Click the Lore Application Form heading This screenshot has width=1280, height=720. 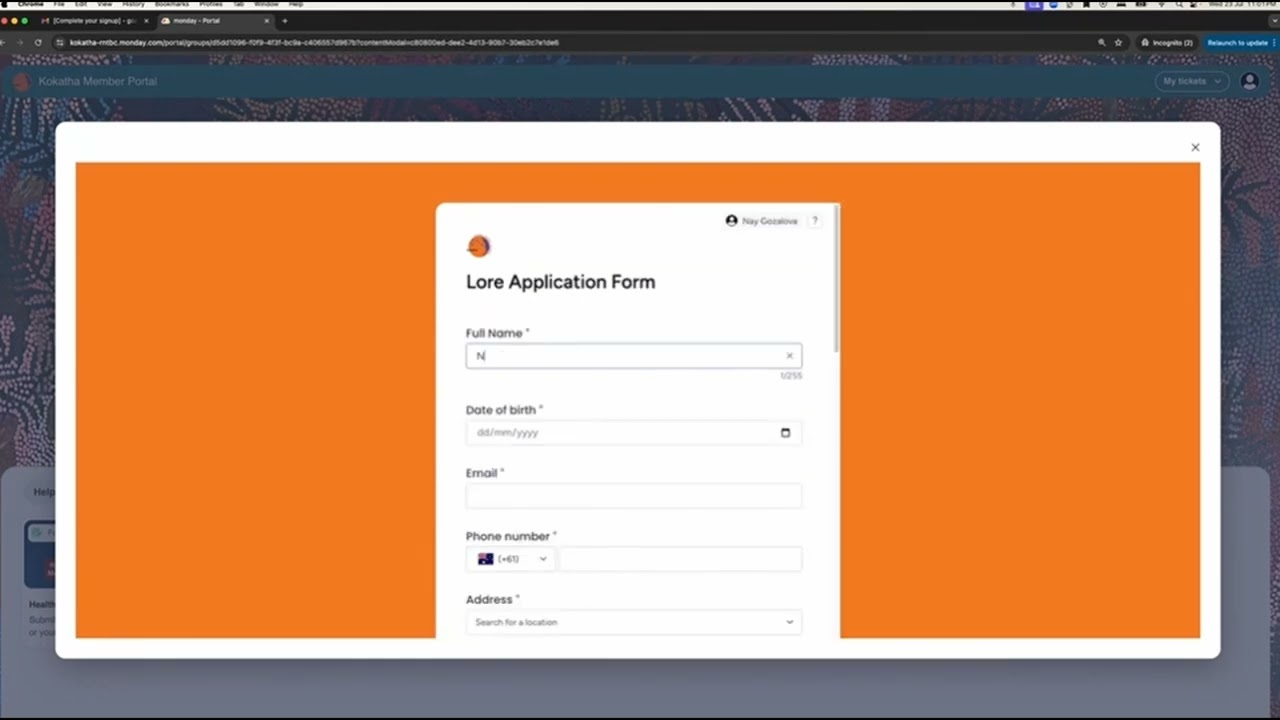[560, 282]
